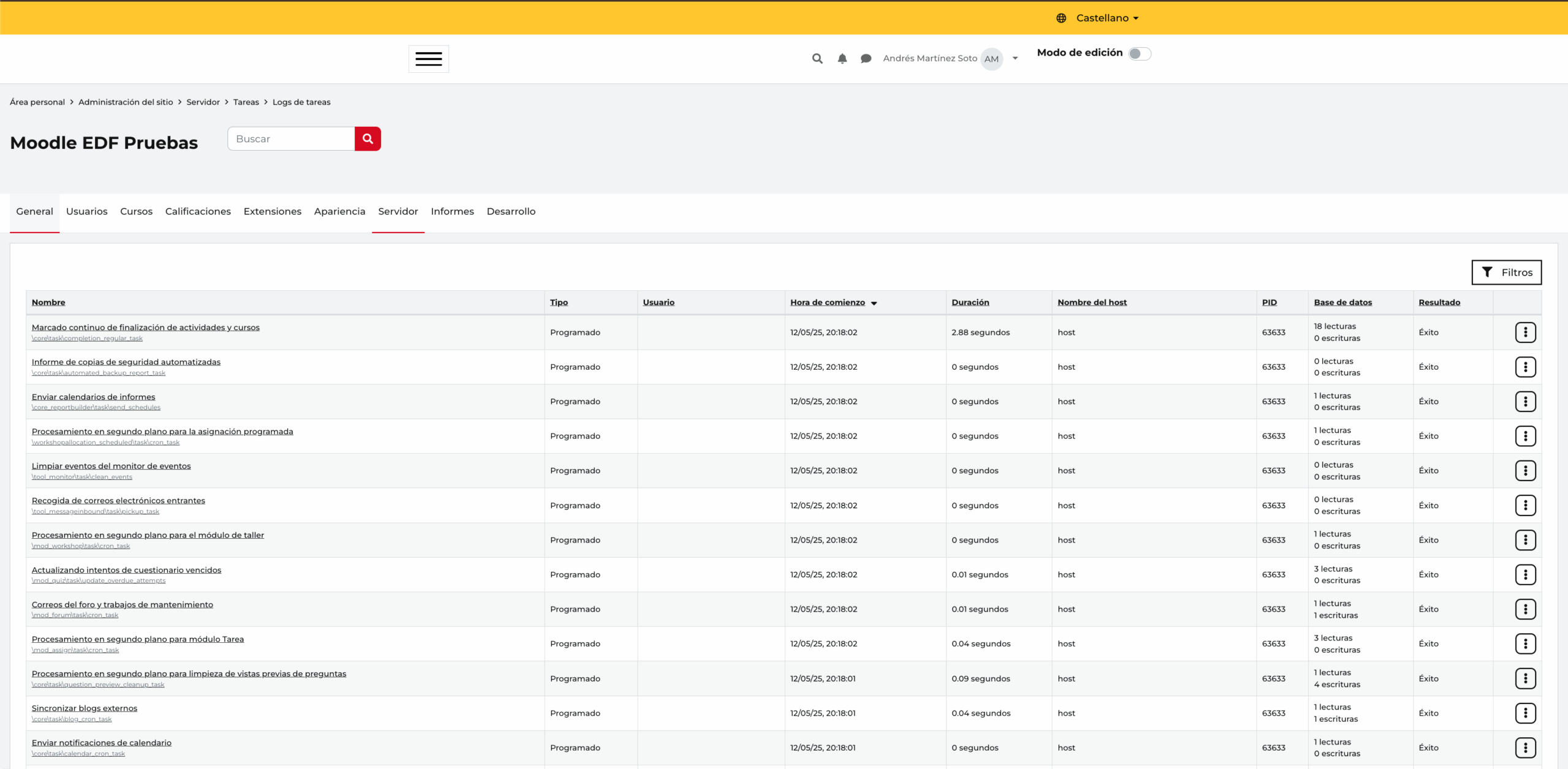1568x769 pixels.
Task: Click the Buscar search field
Action: pyautogui.click(x=291, y=139)
